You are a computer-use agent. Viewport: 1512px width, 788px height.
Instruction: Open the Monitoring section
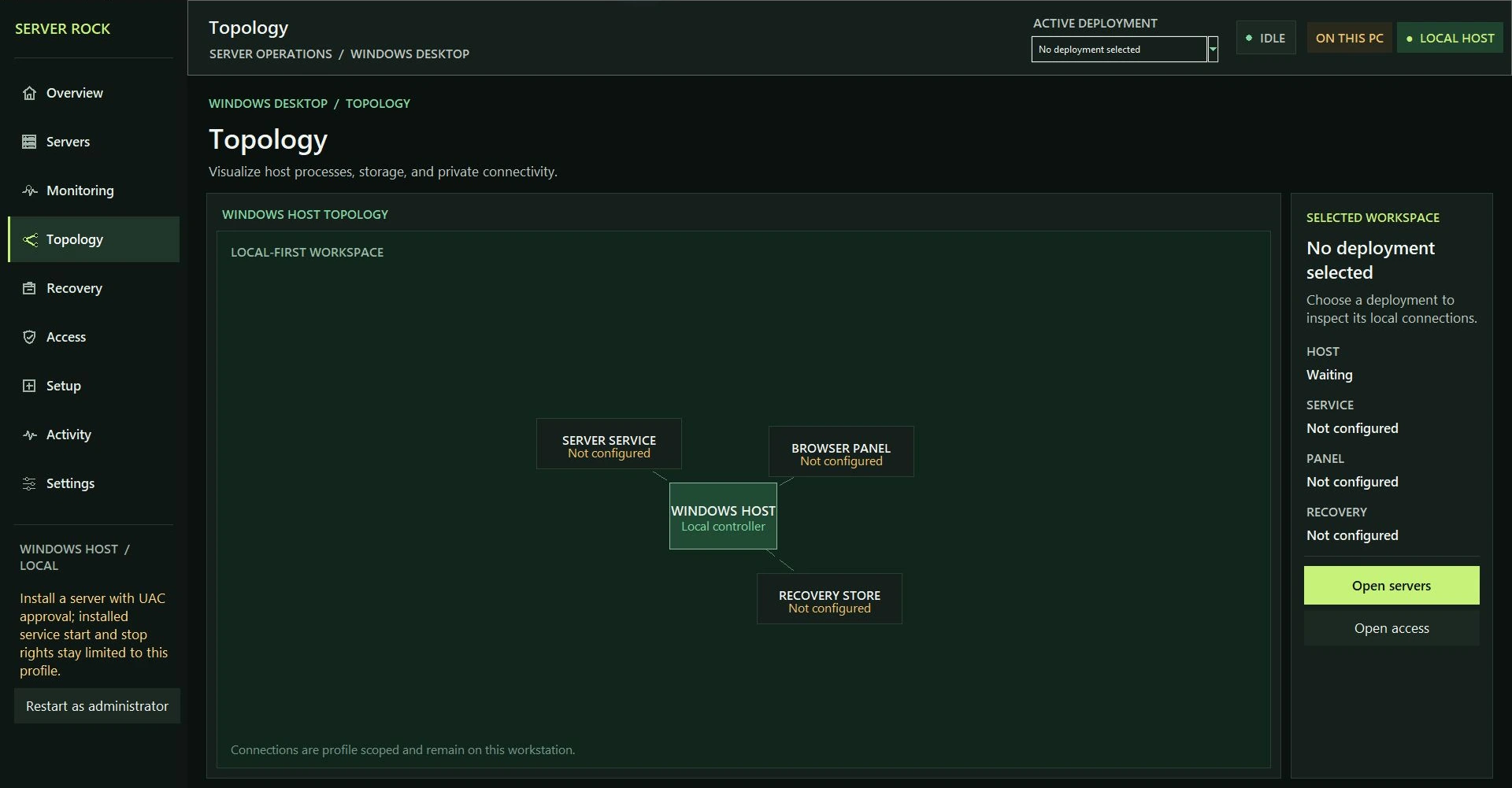[94, 191]
